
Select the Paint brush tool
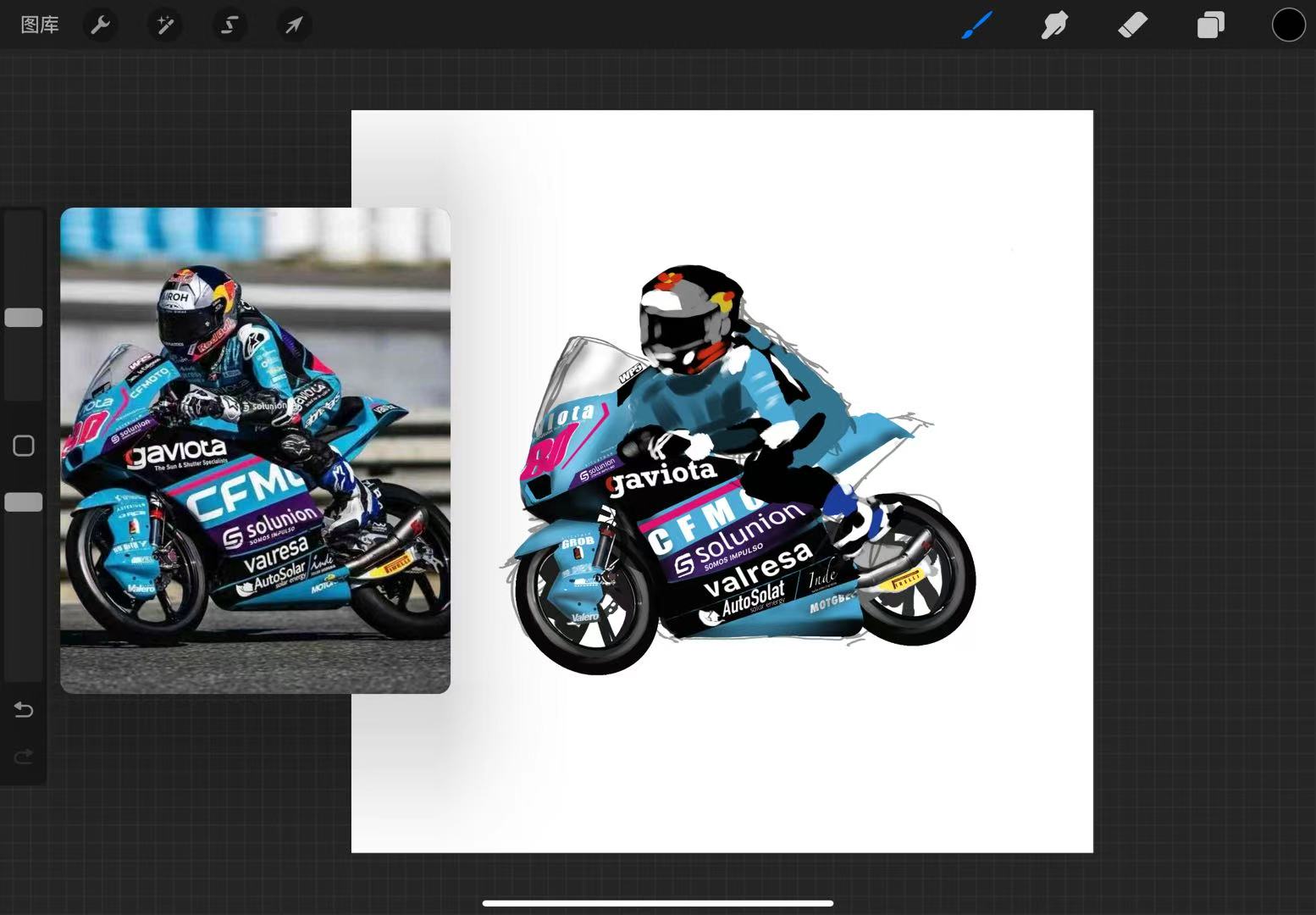point(976,25)
